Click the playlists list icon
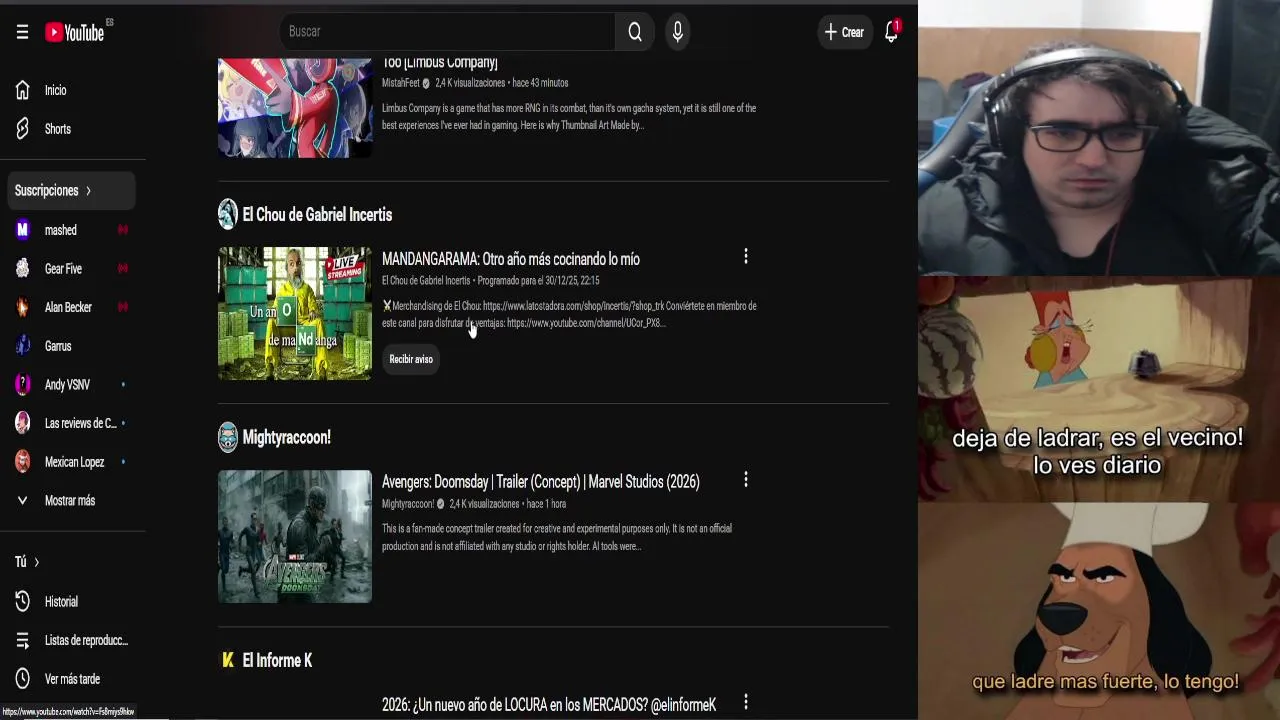 (22, 640)
